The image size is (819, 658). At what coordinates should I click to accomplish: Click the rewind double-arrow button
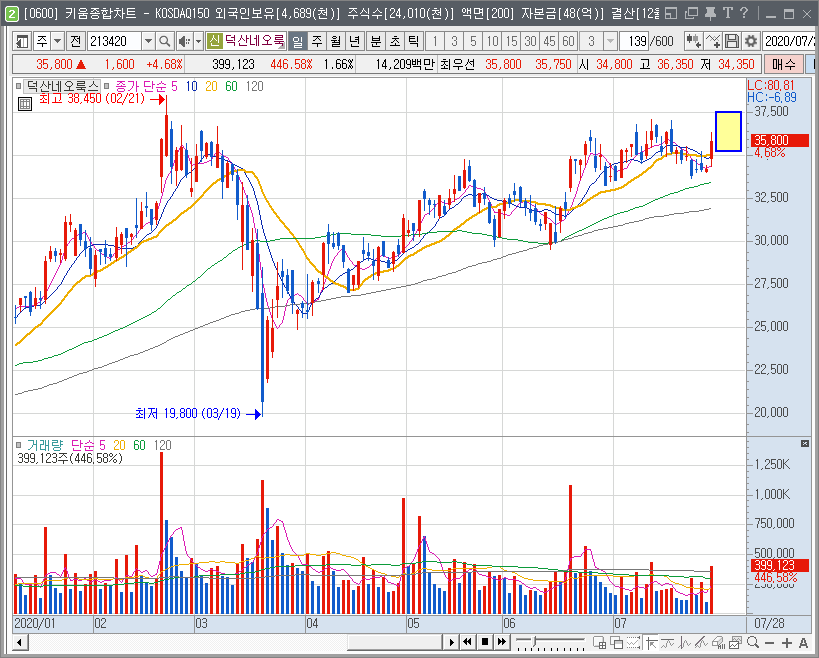coord(467,642)
